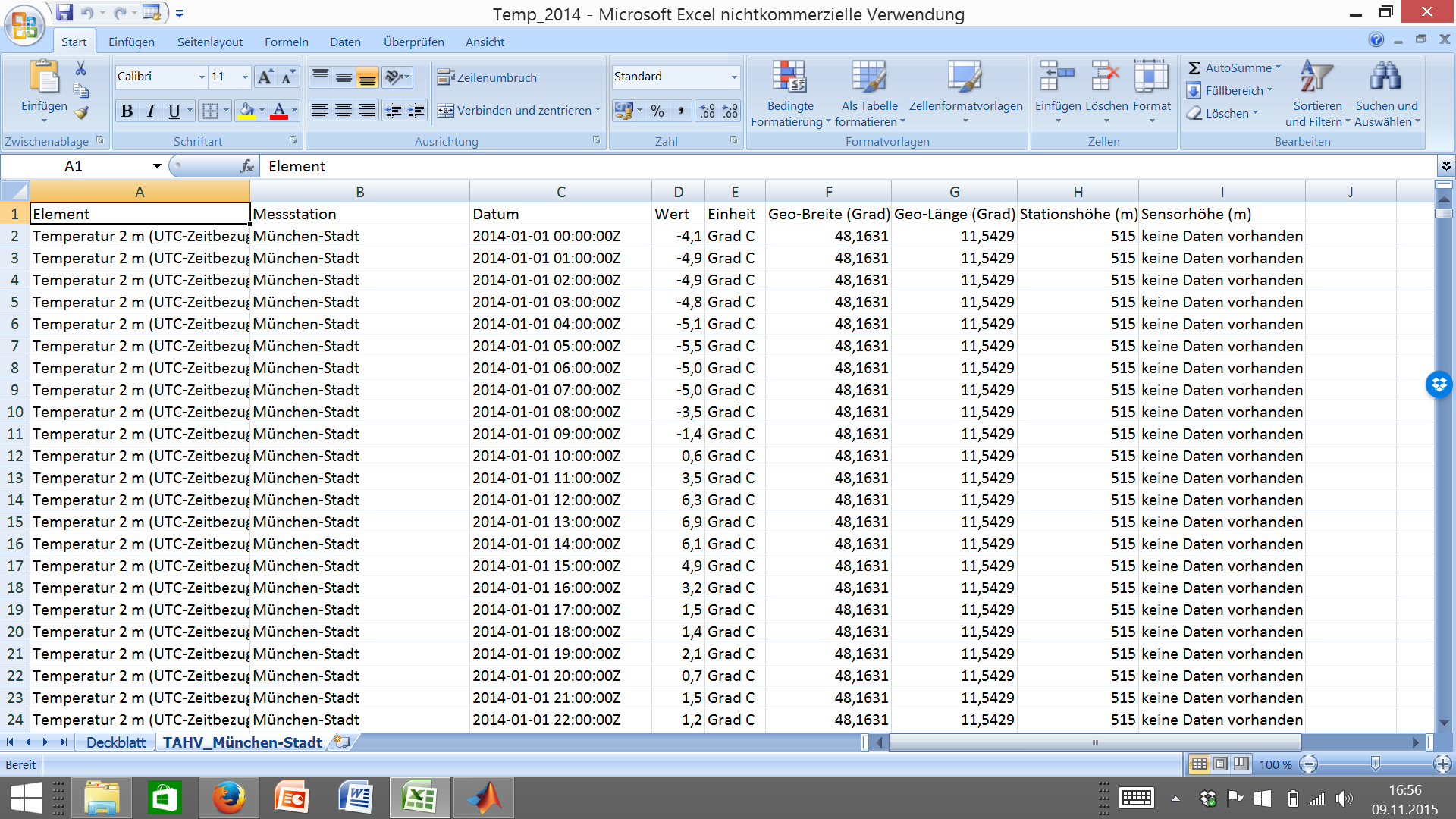Click the Füllbereich button
1456x819 pixels.
tap(1228, 91)
